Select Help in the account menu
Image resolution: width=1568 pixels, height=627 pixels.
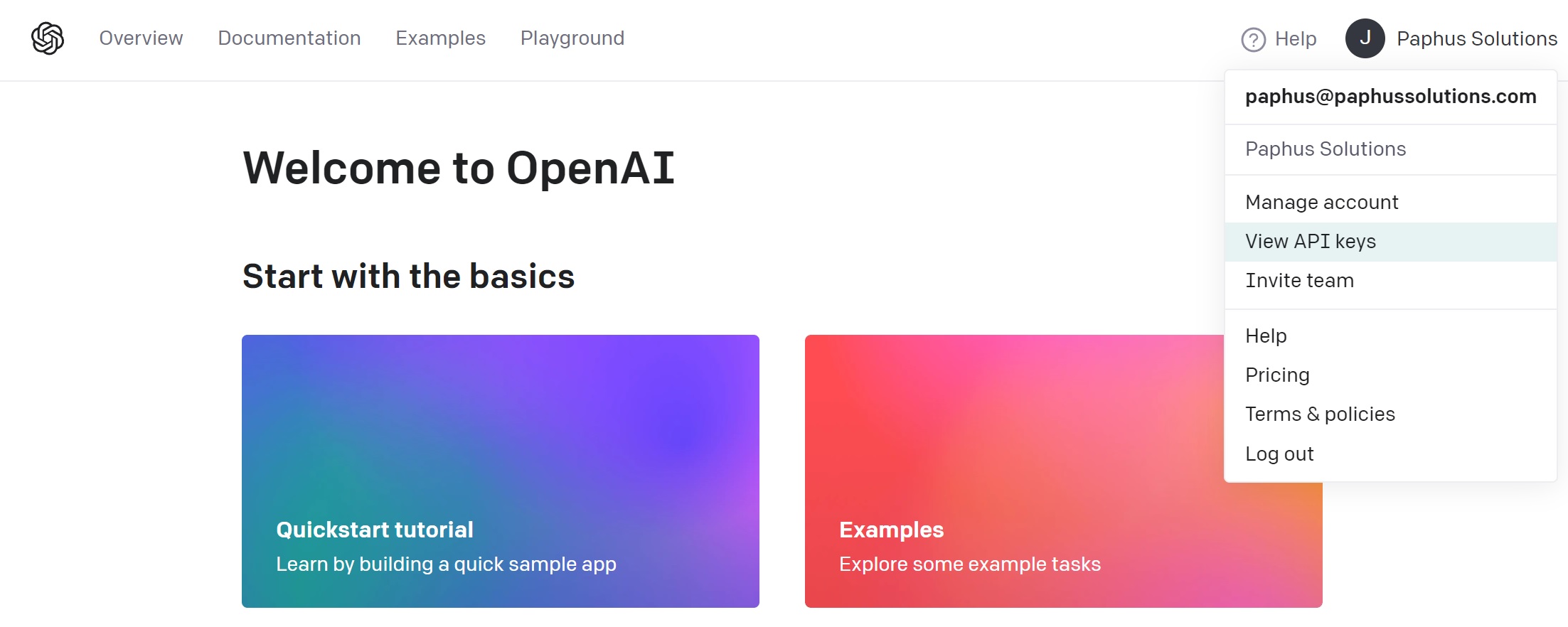(1391, 336)
